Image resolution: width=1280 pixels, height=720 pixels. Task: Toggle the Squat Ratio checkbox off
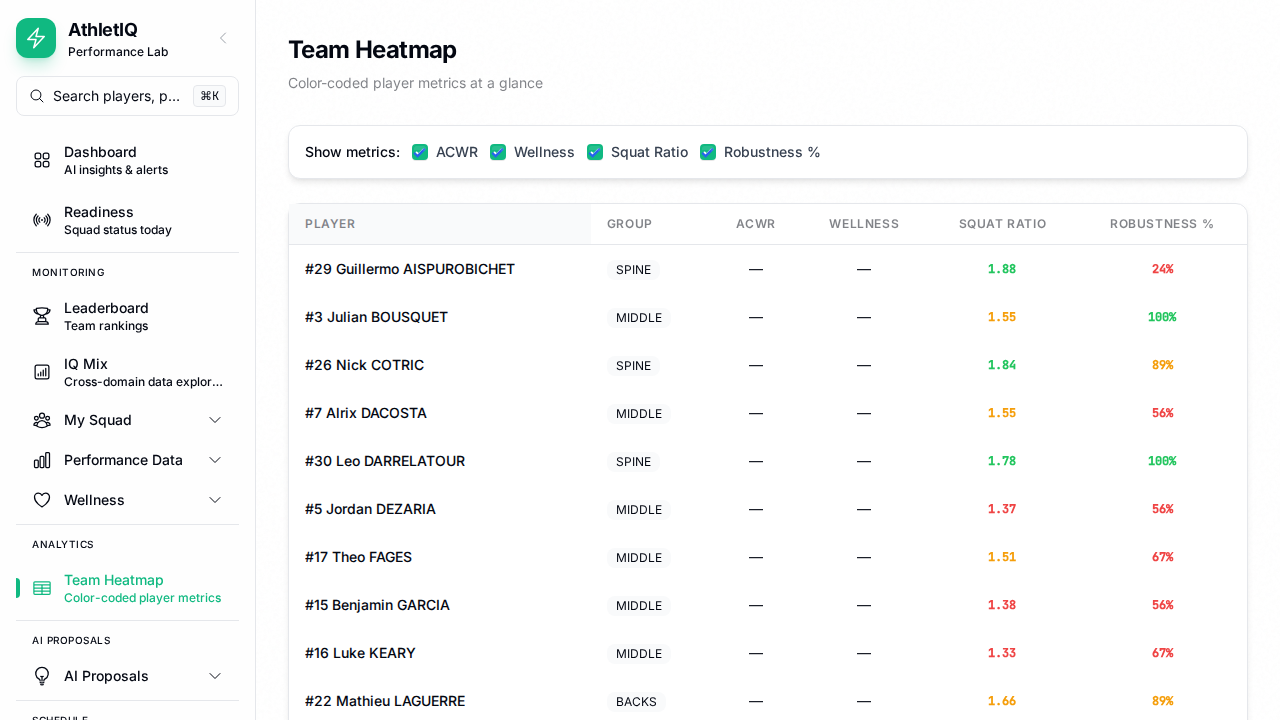coord(595,152)
